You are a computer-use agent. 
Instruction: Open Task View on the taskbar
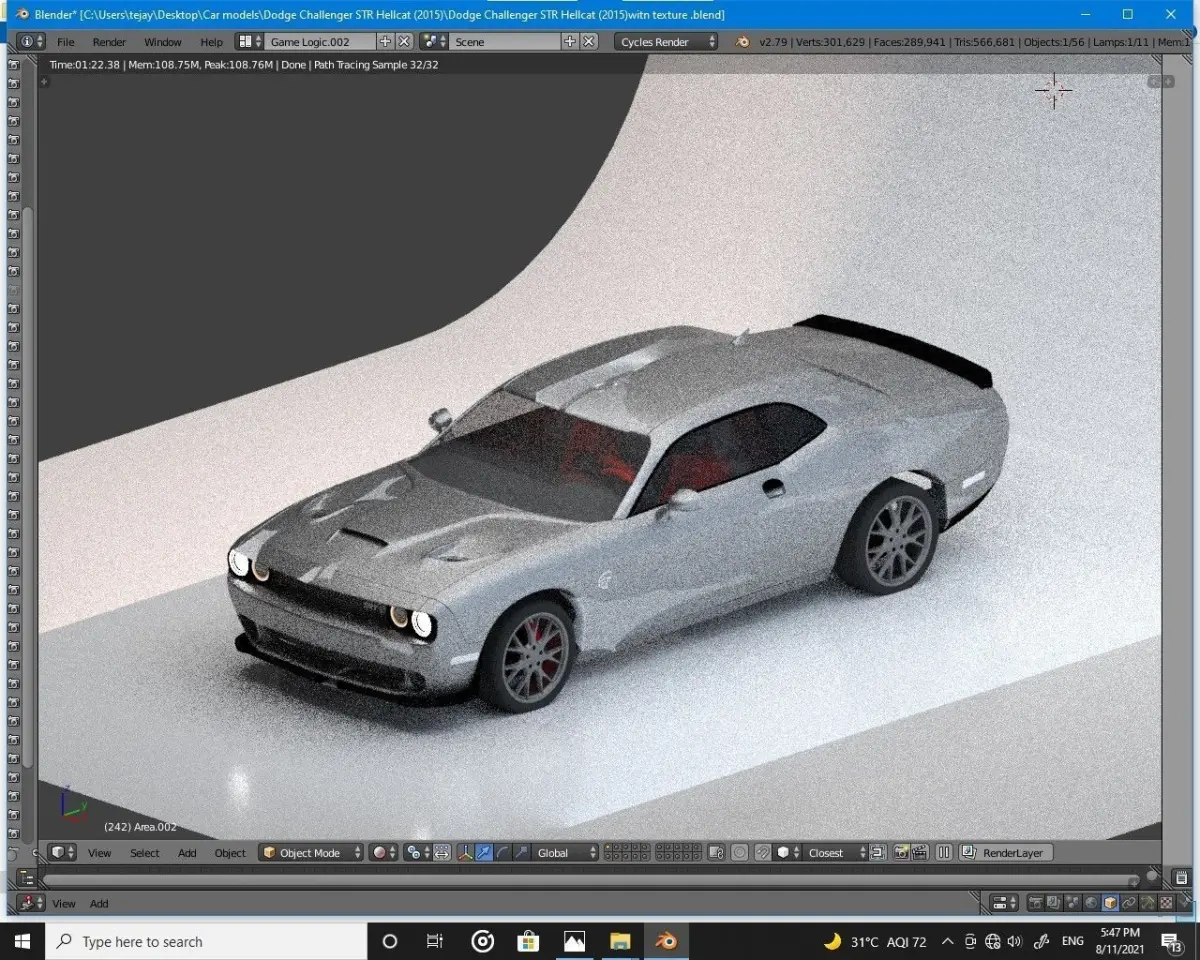coord(434,941)
